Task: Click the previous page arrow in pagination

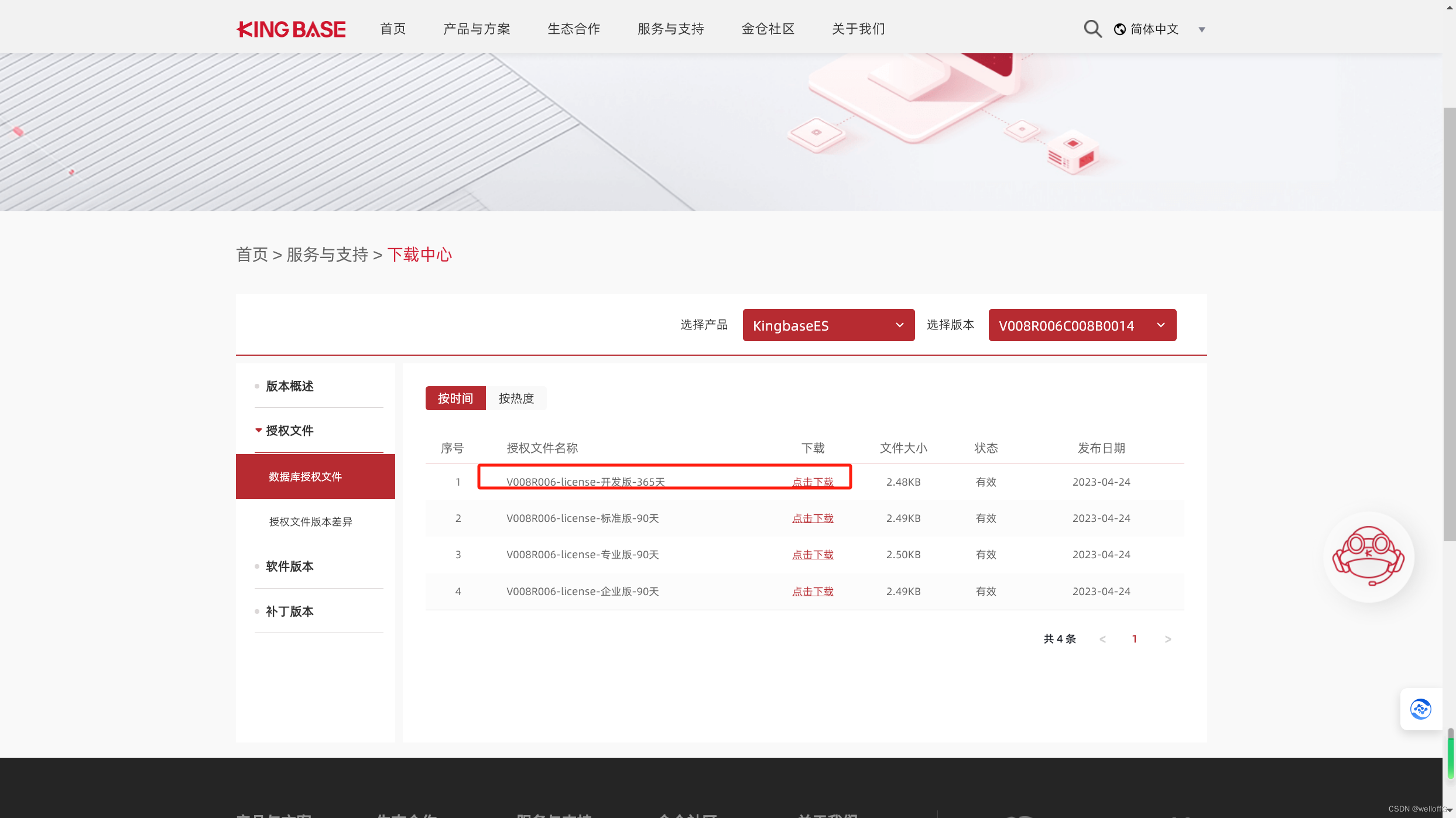Action: pyautogui.click(x=1102, y=638)
